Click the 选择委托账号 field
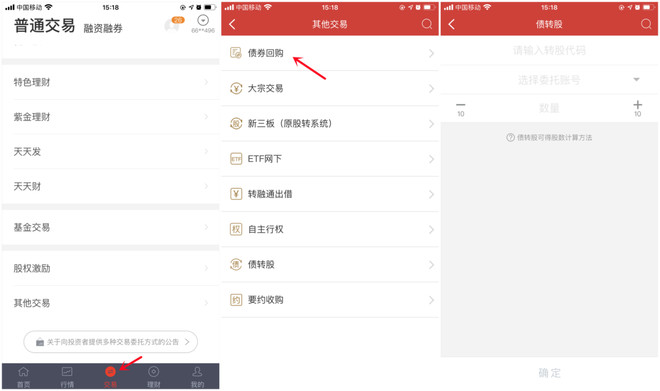The image size is (660, 391). 549,80
